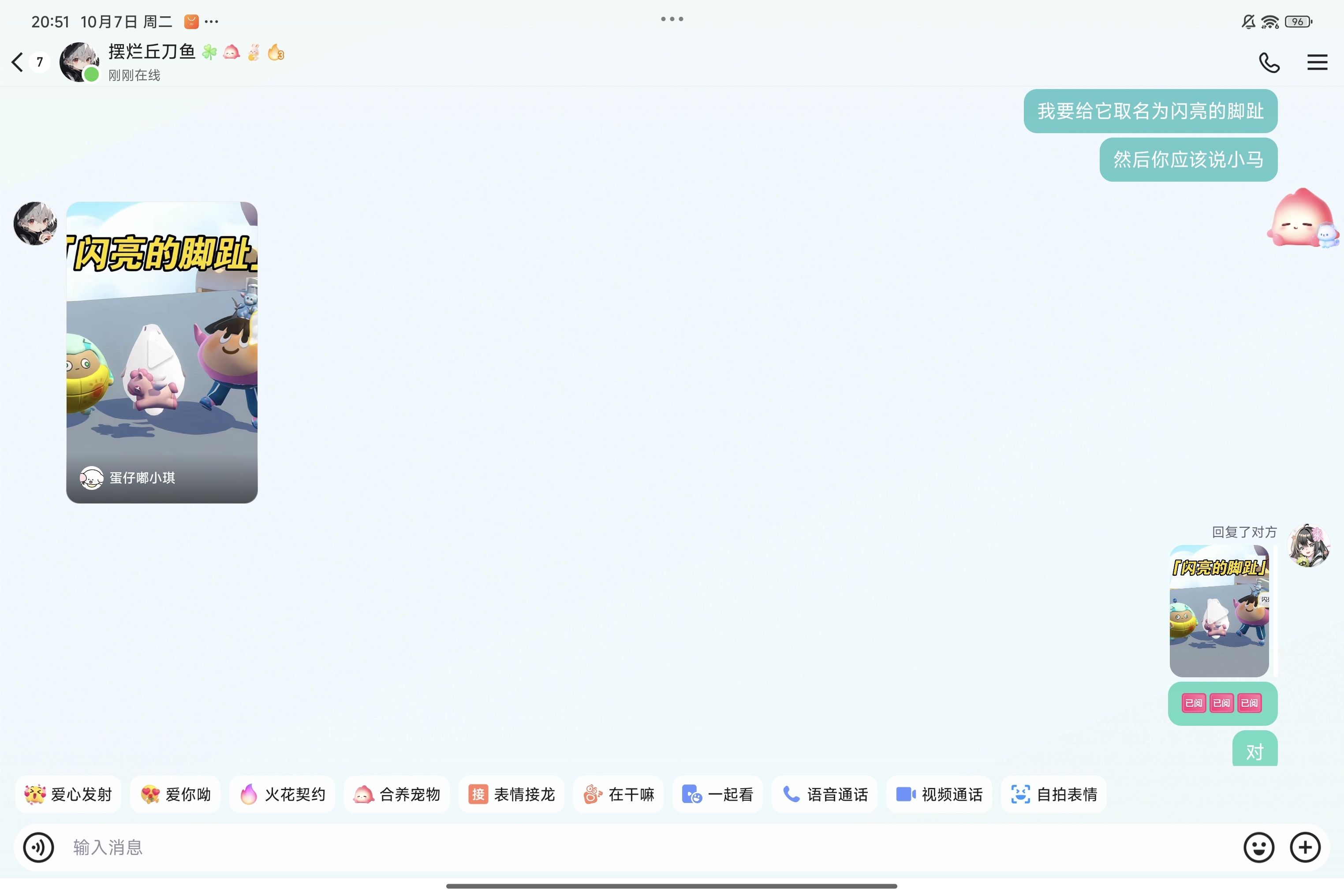Start a voice call via phone icon
The width and height of the screenshot is (1344, 896).
(x=1269, y=62)
